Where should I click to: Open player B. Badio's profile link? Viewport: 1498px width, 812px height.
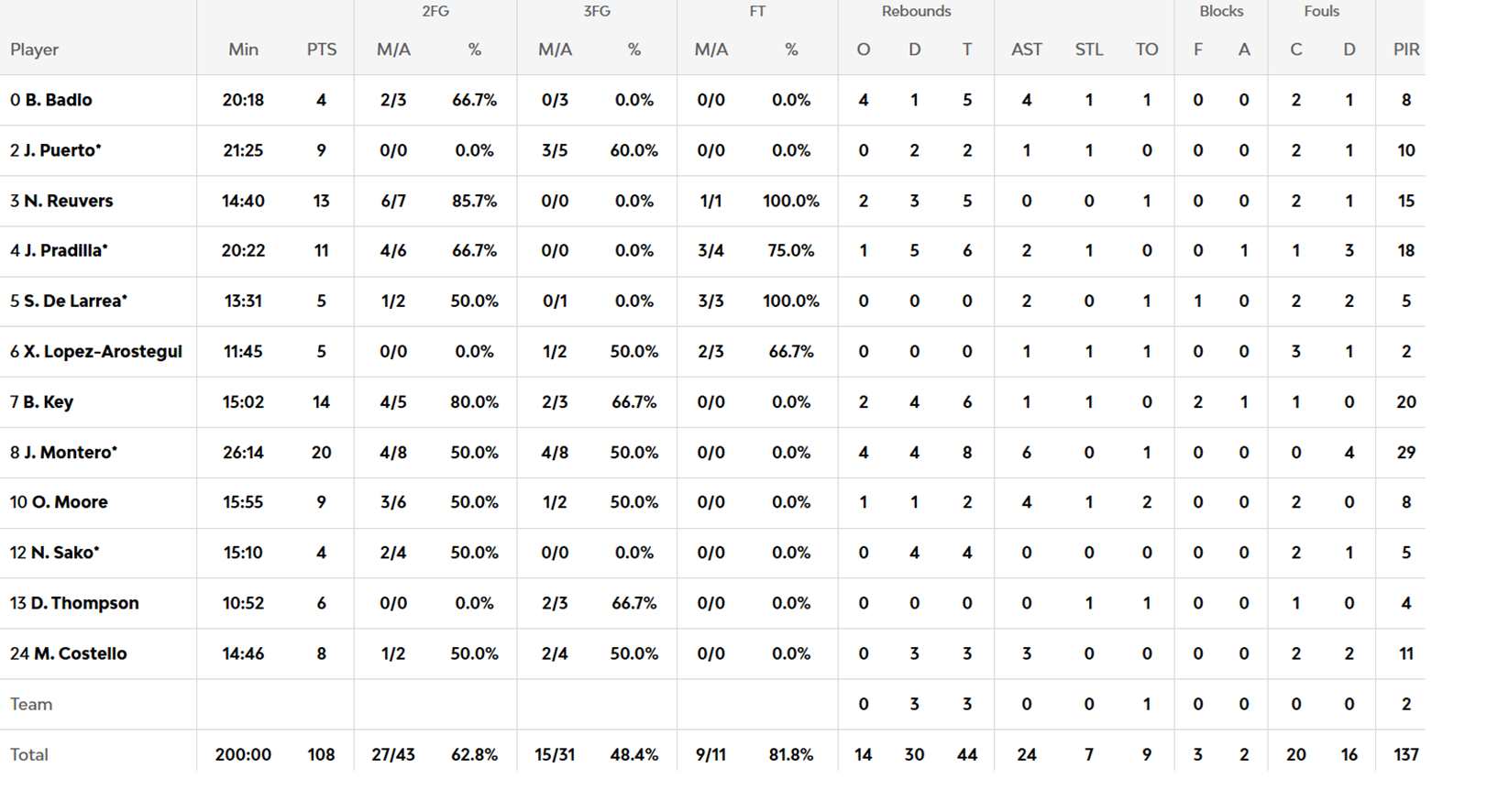(59, 100)
